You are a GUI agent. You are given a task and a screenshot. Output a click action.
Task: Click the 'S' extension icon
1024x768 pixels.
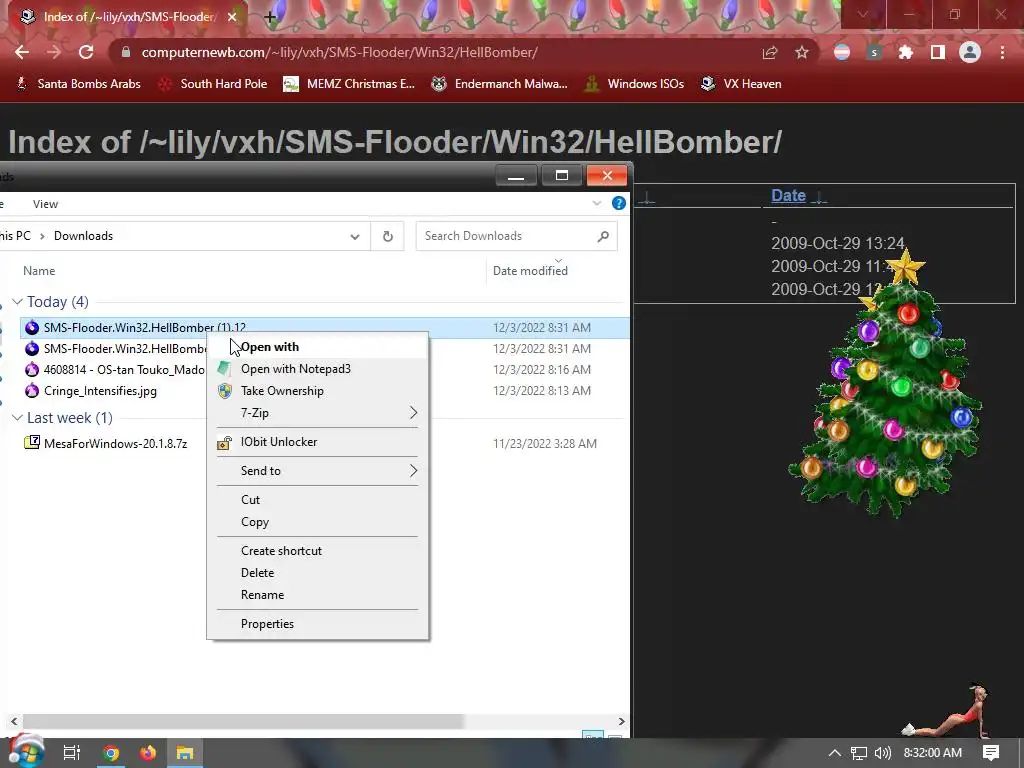pos(874,52)
